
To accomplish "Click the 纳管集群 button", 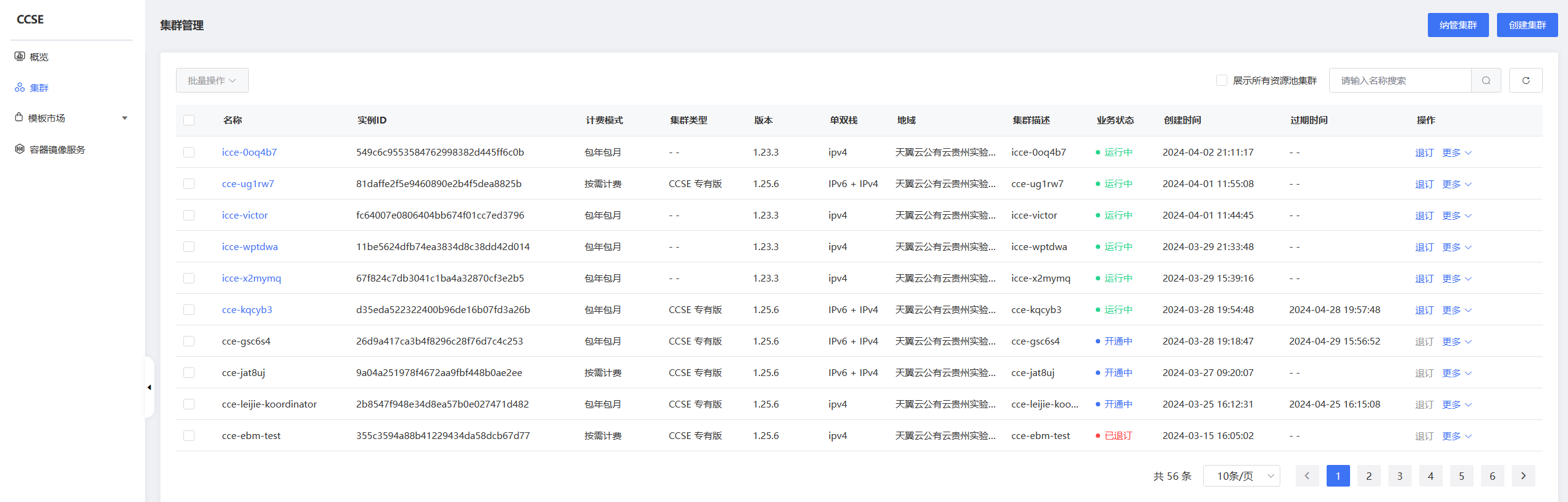I will click(1458, 25).
